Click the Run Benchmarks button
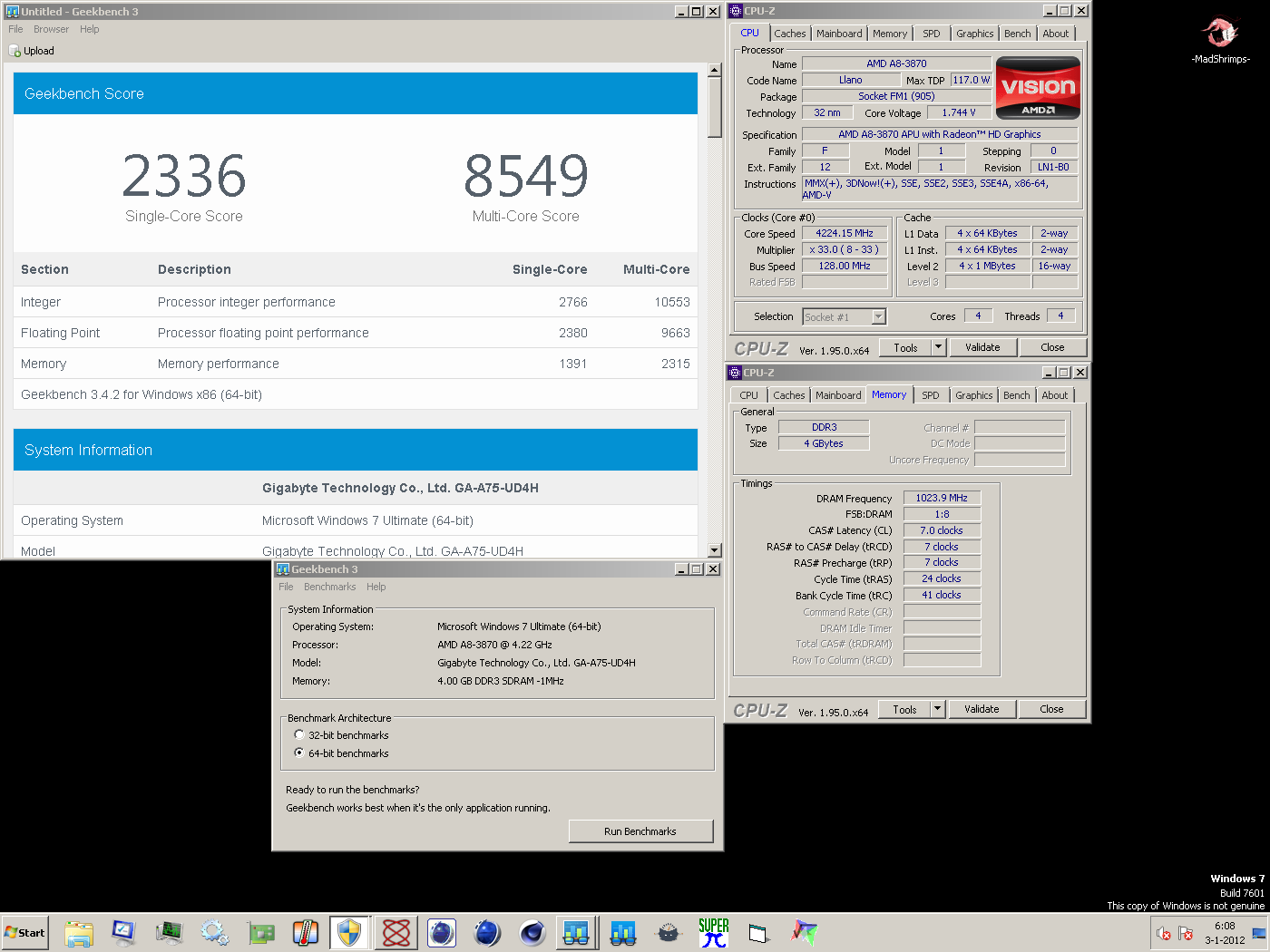 coord(640,831)
